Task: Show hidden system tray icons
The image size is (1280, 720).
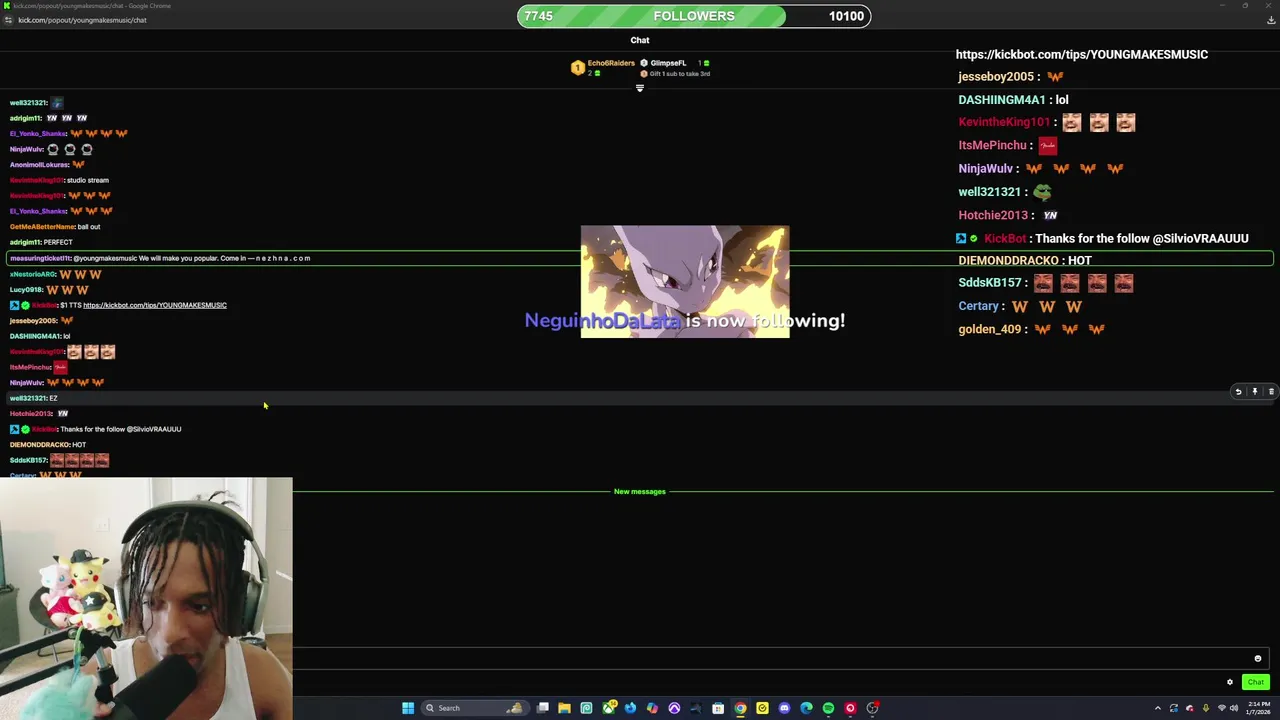Action: (1158, 708)
